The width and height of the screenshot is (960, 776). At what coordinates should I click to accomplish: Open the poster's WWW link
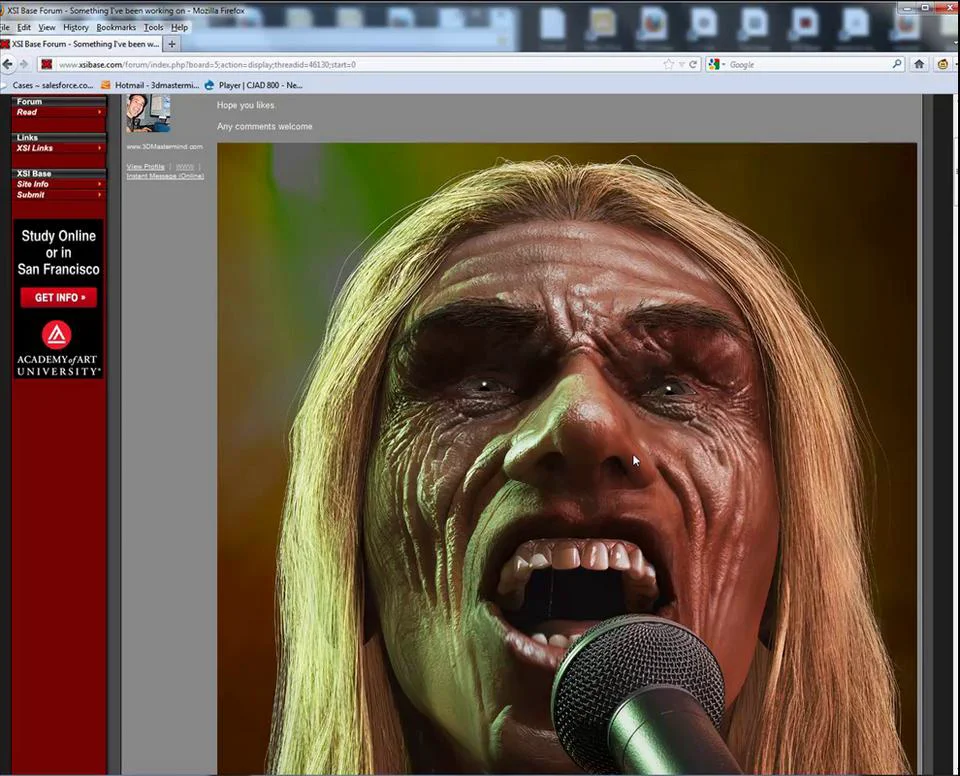pos(184,167)
